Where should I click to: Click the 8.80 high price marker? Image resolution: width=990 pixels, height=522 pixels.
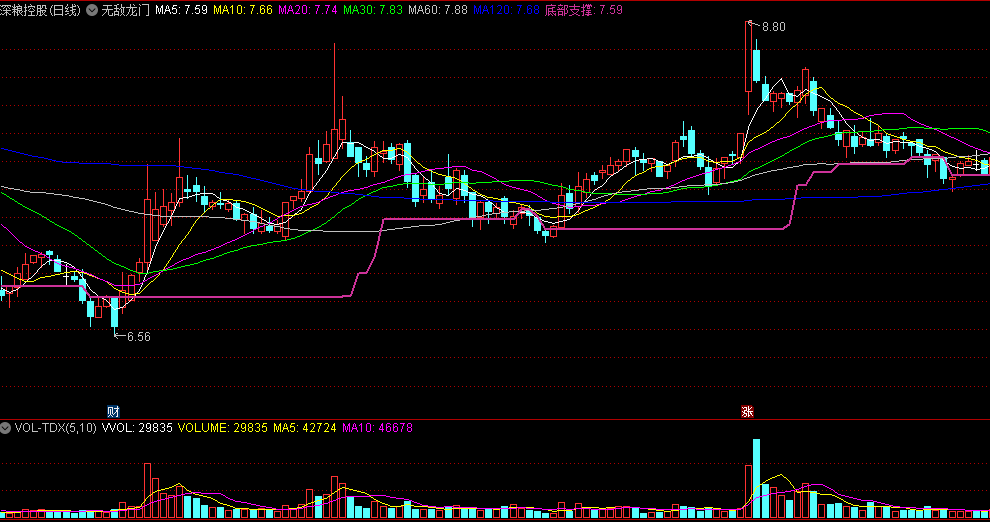click(x=773, y=27)
